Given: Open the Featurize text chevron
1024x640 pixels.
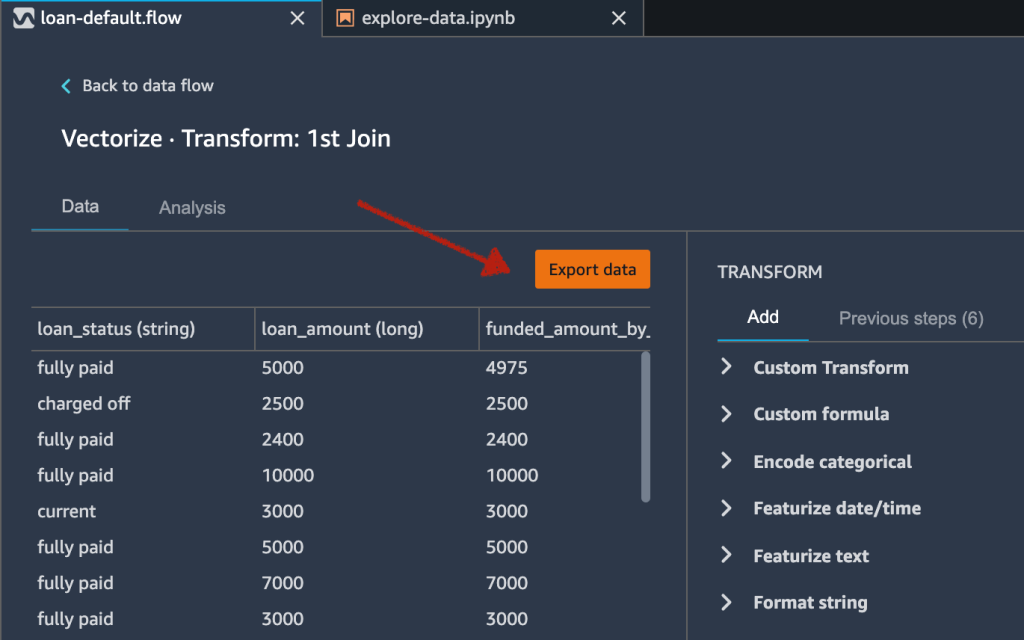Looking at the screenshot, I should point(727,556).
